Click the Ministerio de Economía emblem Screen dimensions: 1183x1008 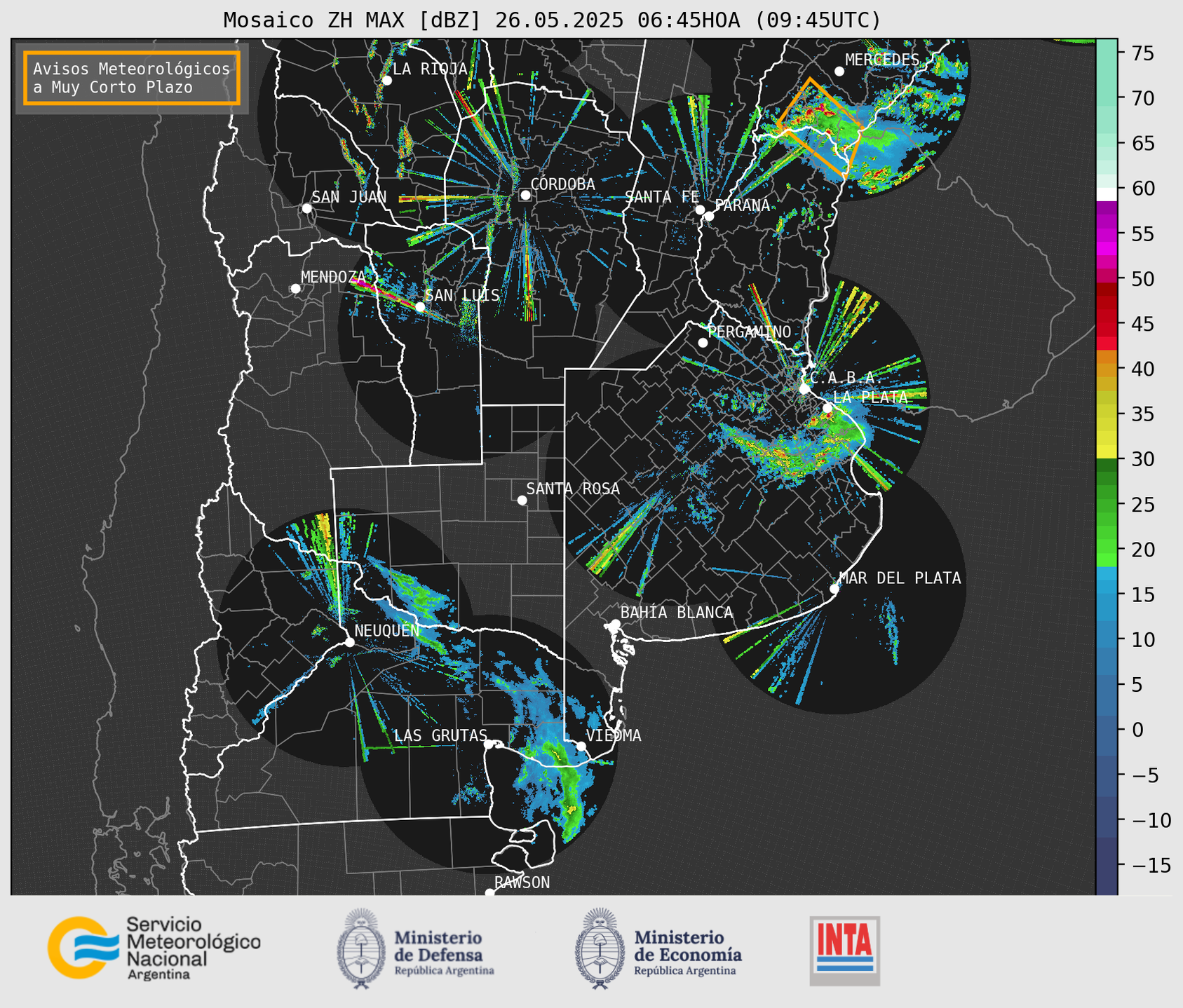(600, 948)
